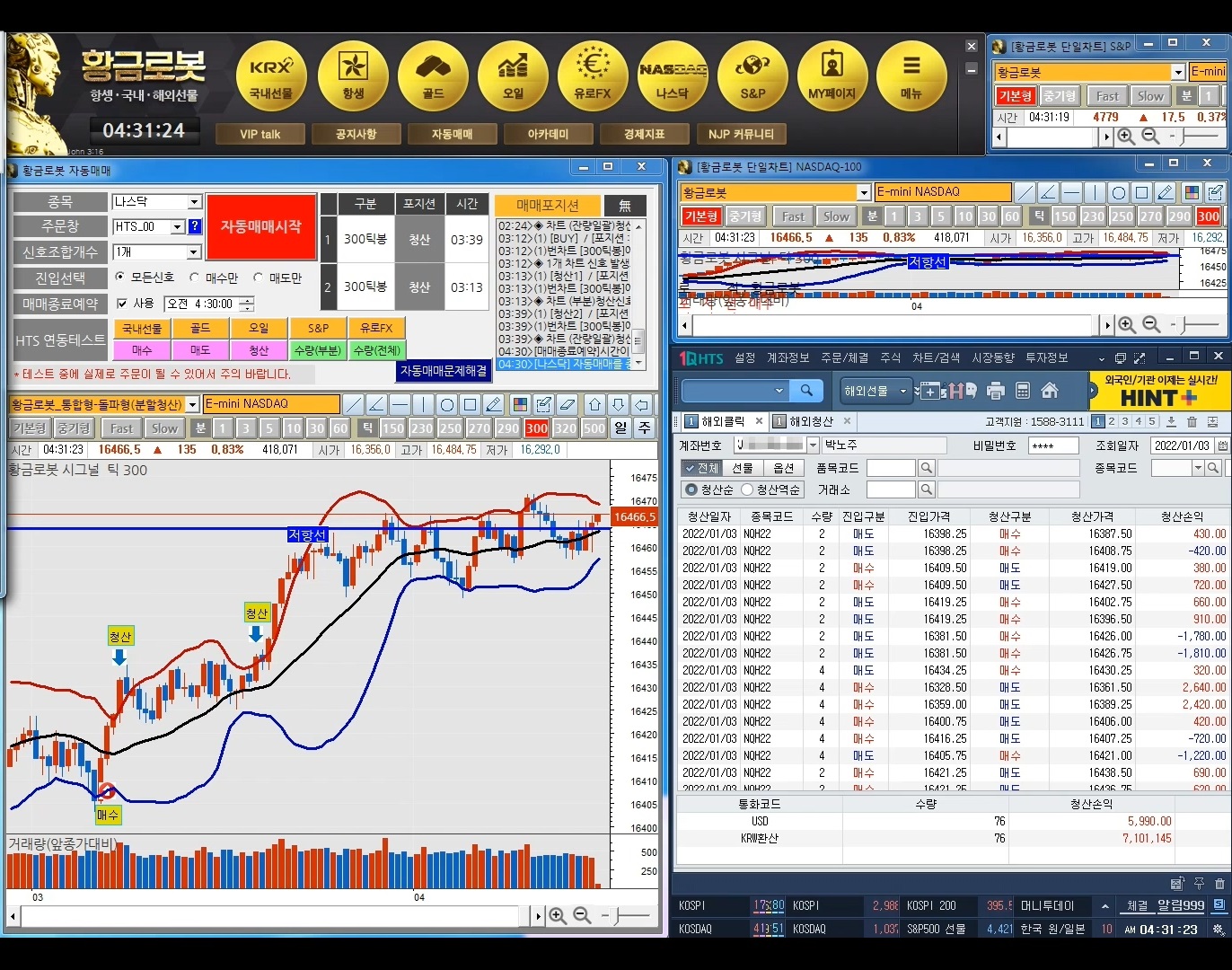1232x970 pixels.
Task: Select the 청산역순 radio button
Action: pos(747,489)
